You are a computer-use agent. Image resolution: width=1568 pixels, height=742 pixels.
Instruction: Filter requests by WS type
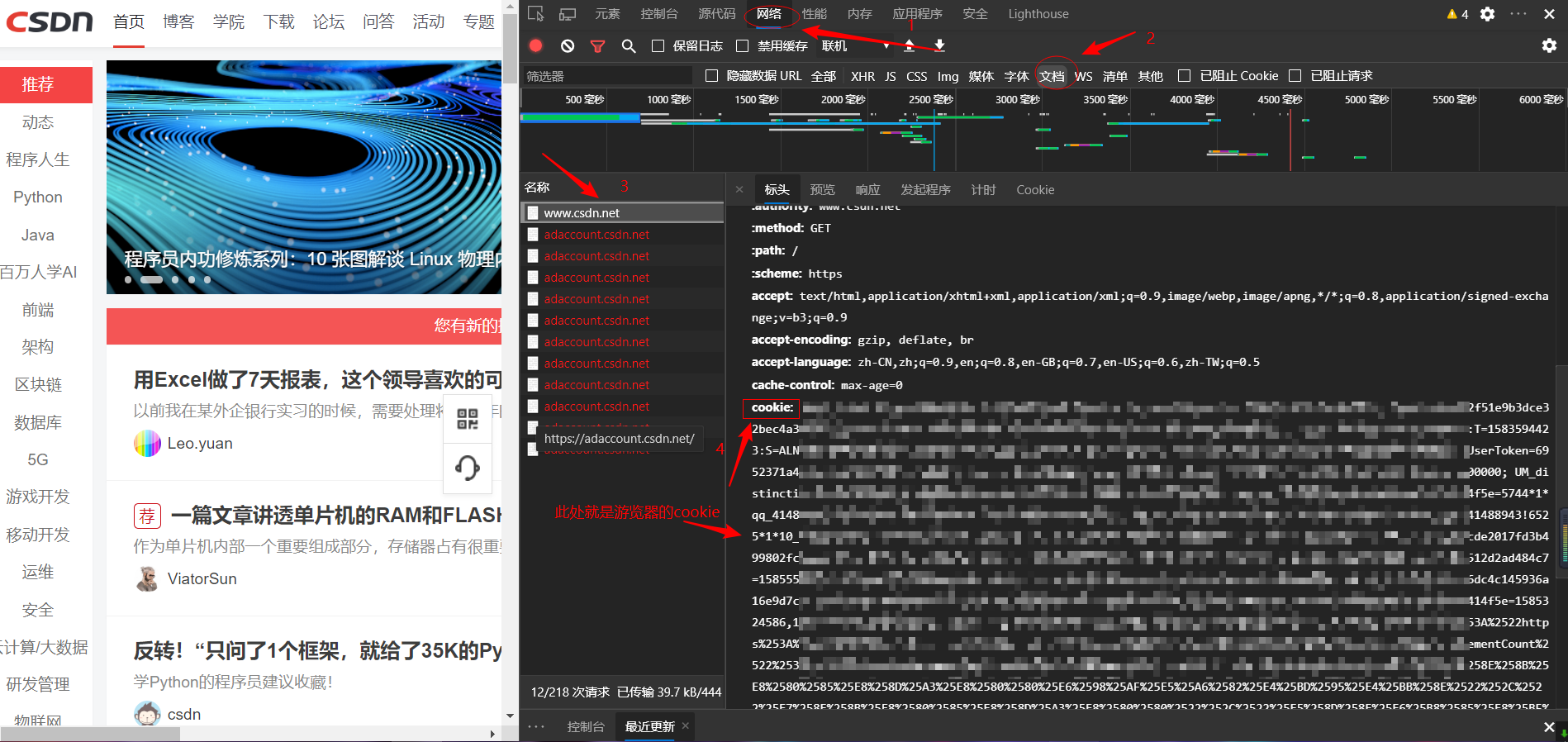(x=1083, y=76)
